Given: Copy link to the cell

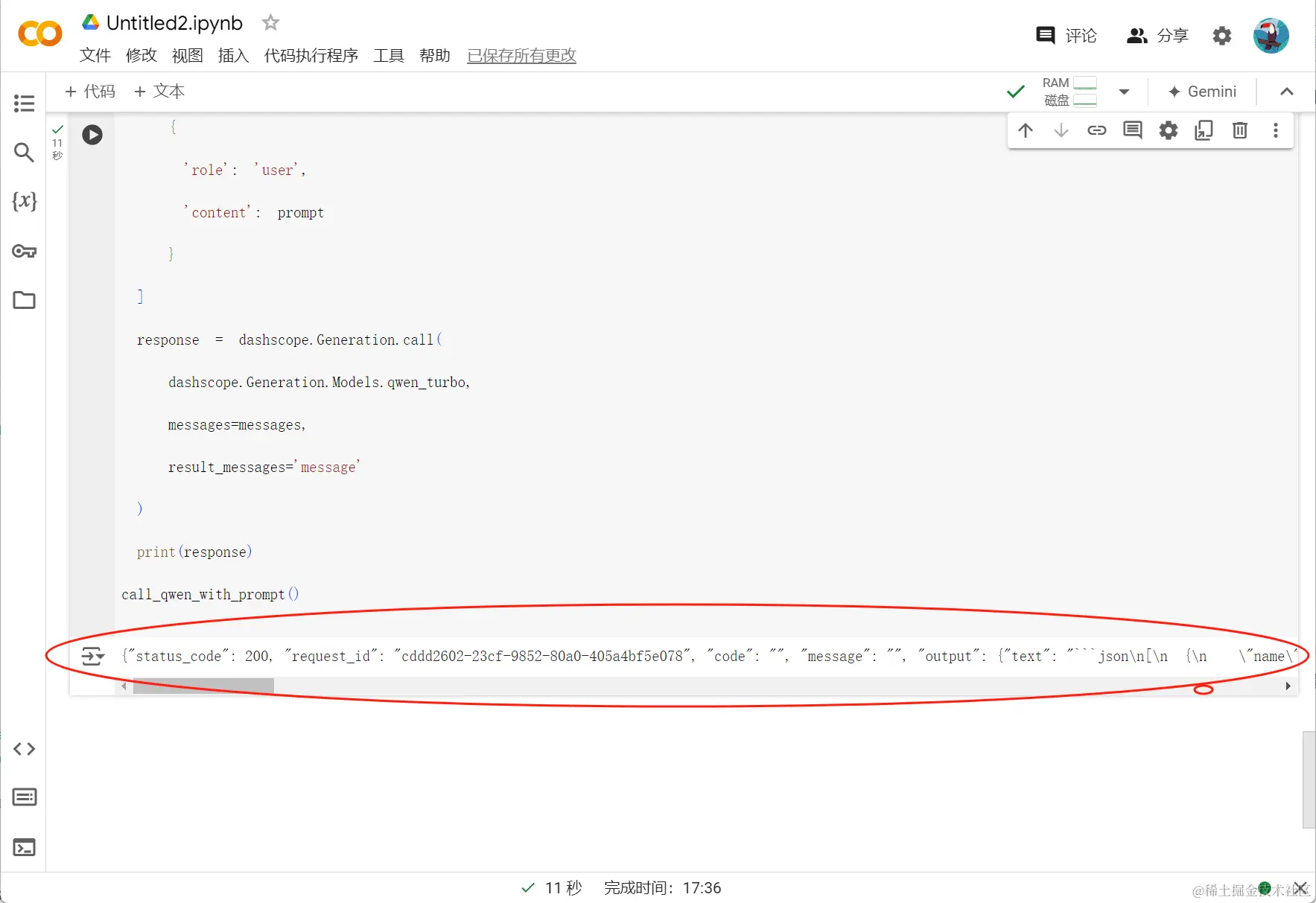Looking at the screenshot, I should pyautogui.click(x=1096, y=130).
